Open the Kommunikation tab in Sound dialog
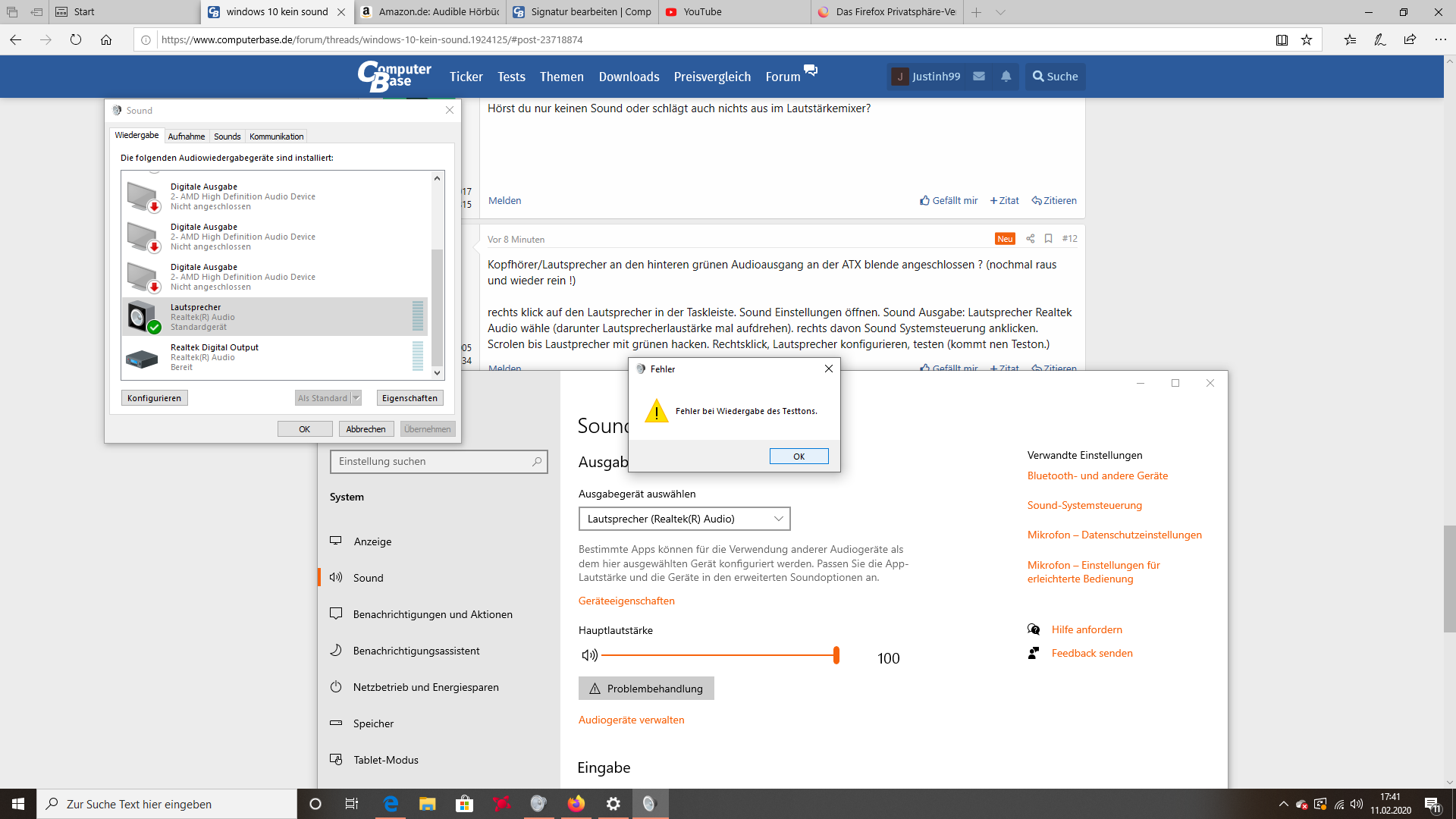 click(x=276, y=136)
